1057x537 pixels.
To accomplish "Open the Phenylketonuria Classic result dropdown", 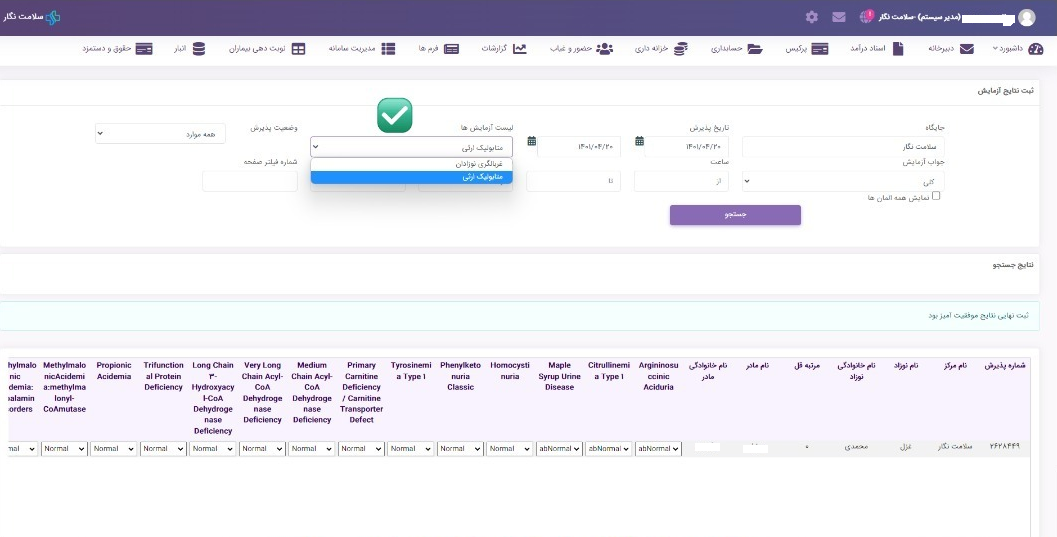I will pyautogui.click(x=460, y=449).
